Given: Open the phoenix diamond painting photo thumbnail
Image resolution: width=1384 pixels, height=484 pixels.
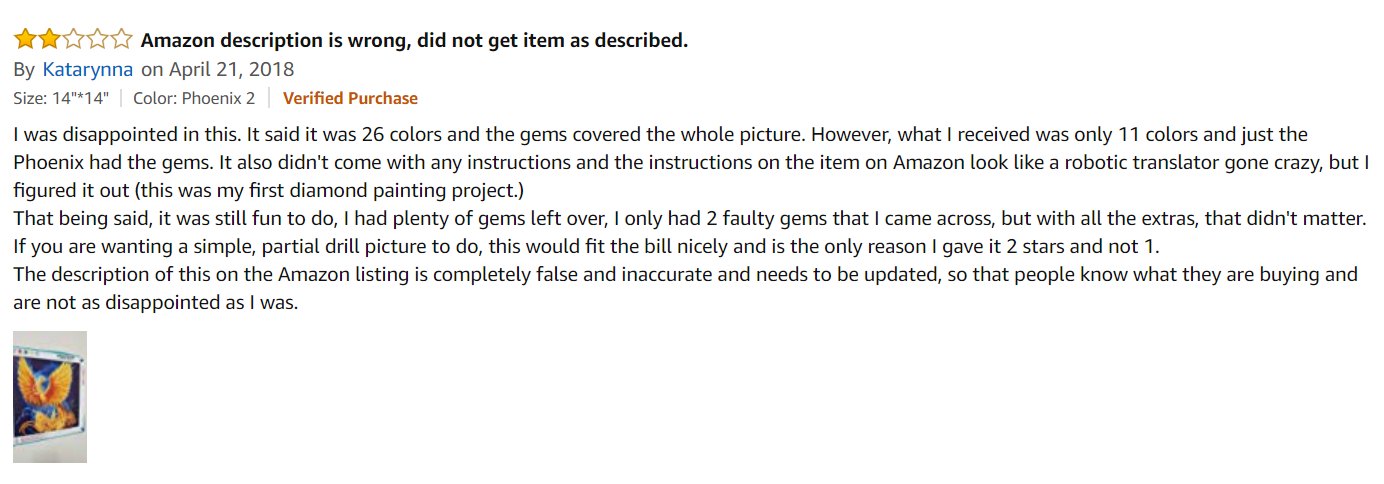Looking at the screenshot, I should (50, 397).
